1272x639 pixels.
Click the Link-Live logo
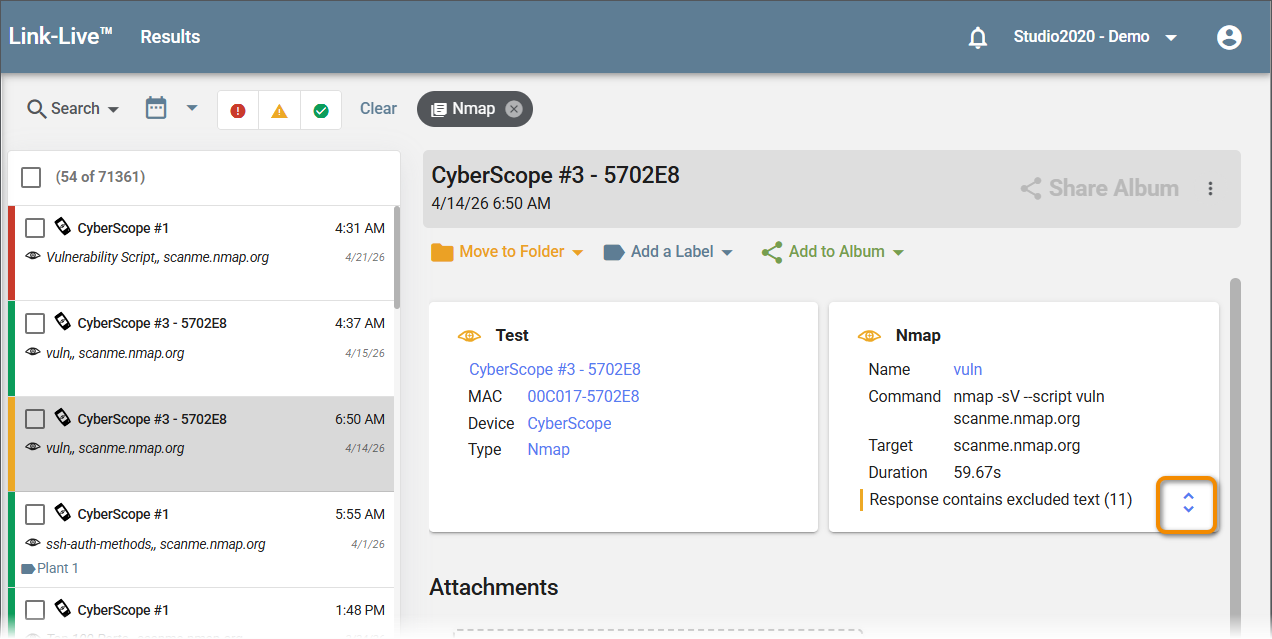coord(60,36)
